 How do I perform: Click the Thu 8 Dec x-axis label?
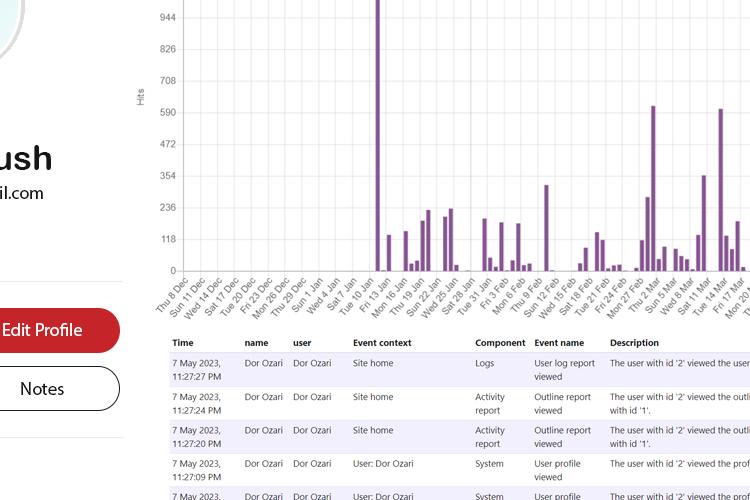172,295
